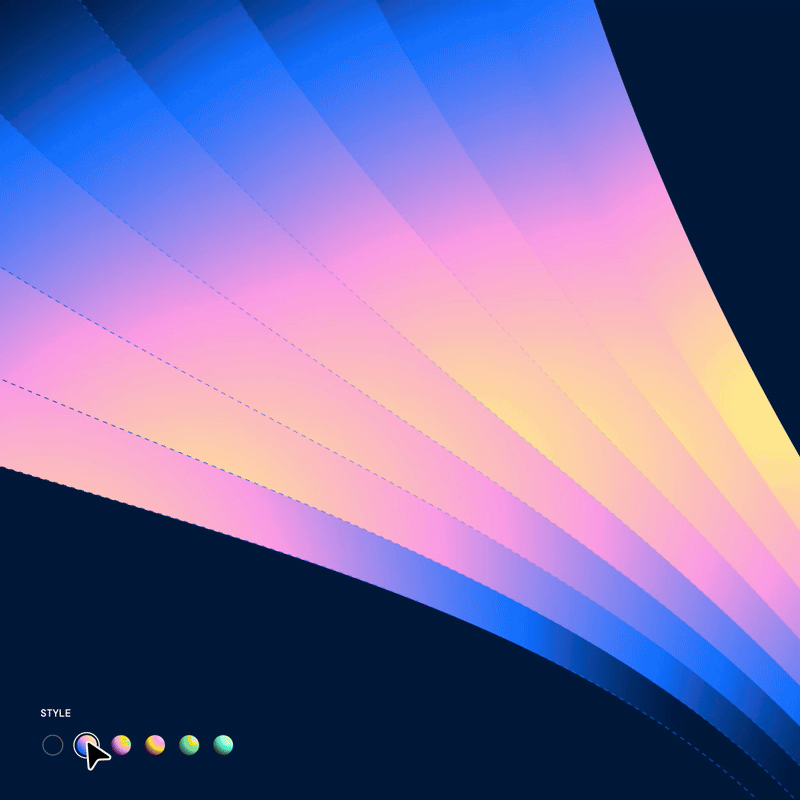
Task: Choose the green style with yellow dots
Action: (x=189, y=745)
